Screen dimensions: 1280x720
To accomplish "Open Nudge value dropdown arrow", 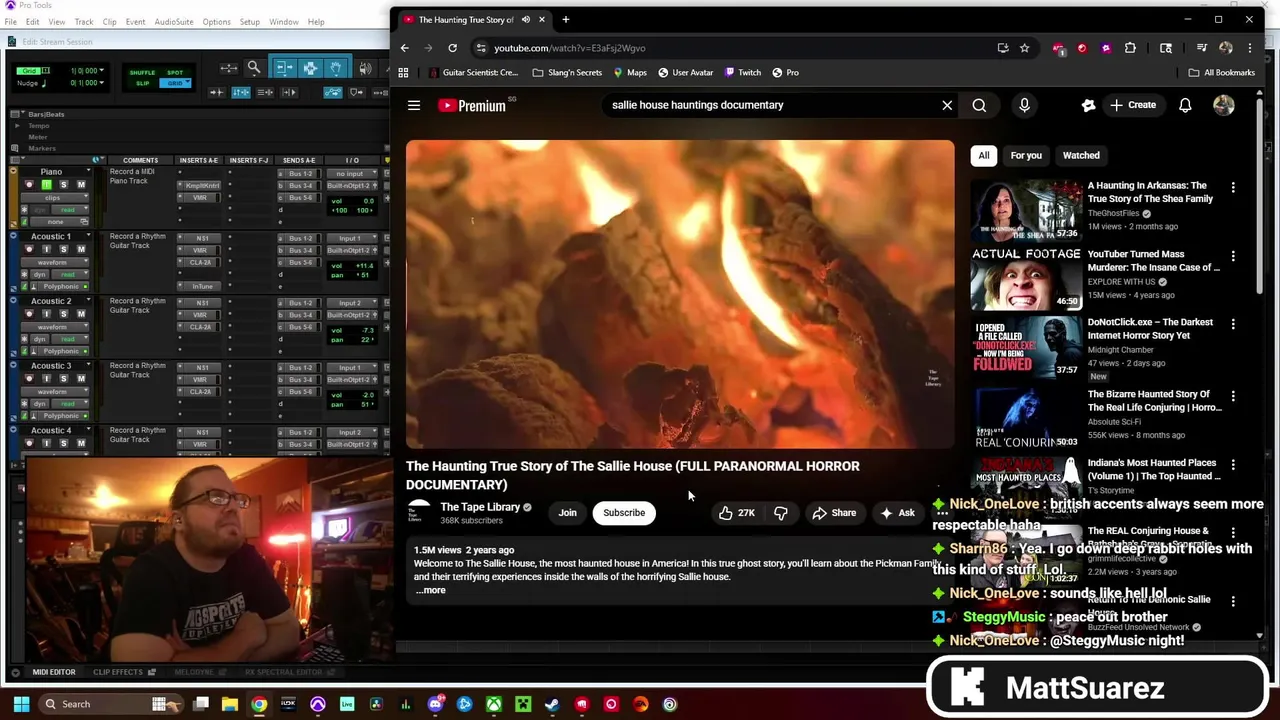I will (103, 83).
